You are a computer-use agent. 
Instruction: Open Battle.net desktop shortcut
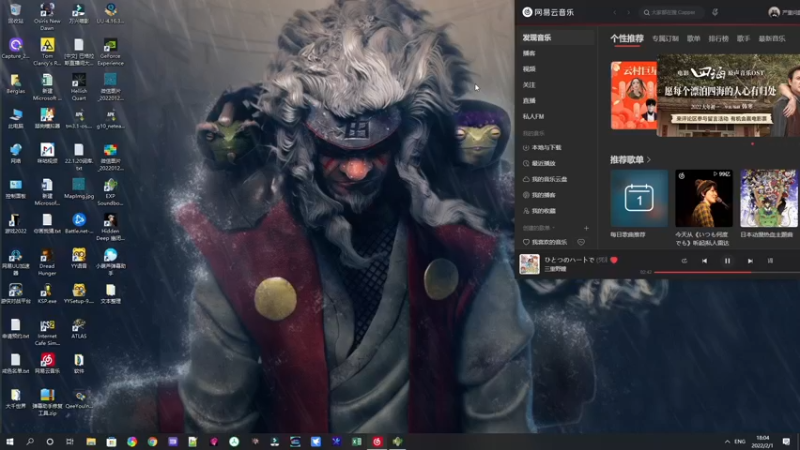(x=79, y=223)
